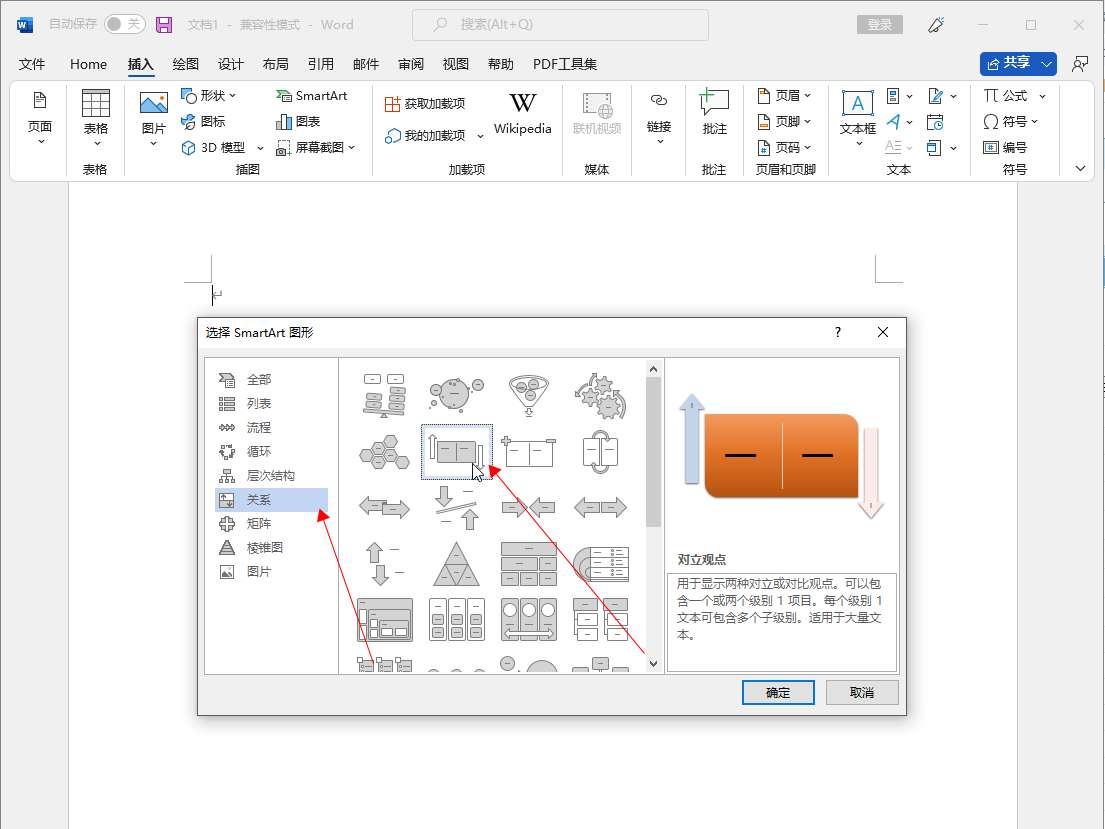Expand the 屏幕截图 screenshot dropdown
Screen dimensions: 1105x829
pos(316,147)
